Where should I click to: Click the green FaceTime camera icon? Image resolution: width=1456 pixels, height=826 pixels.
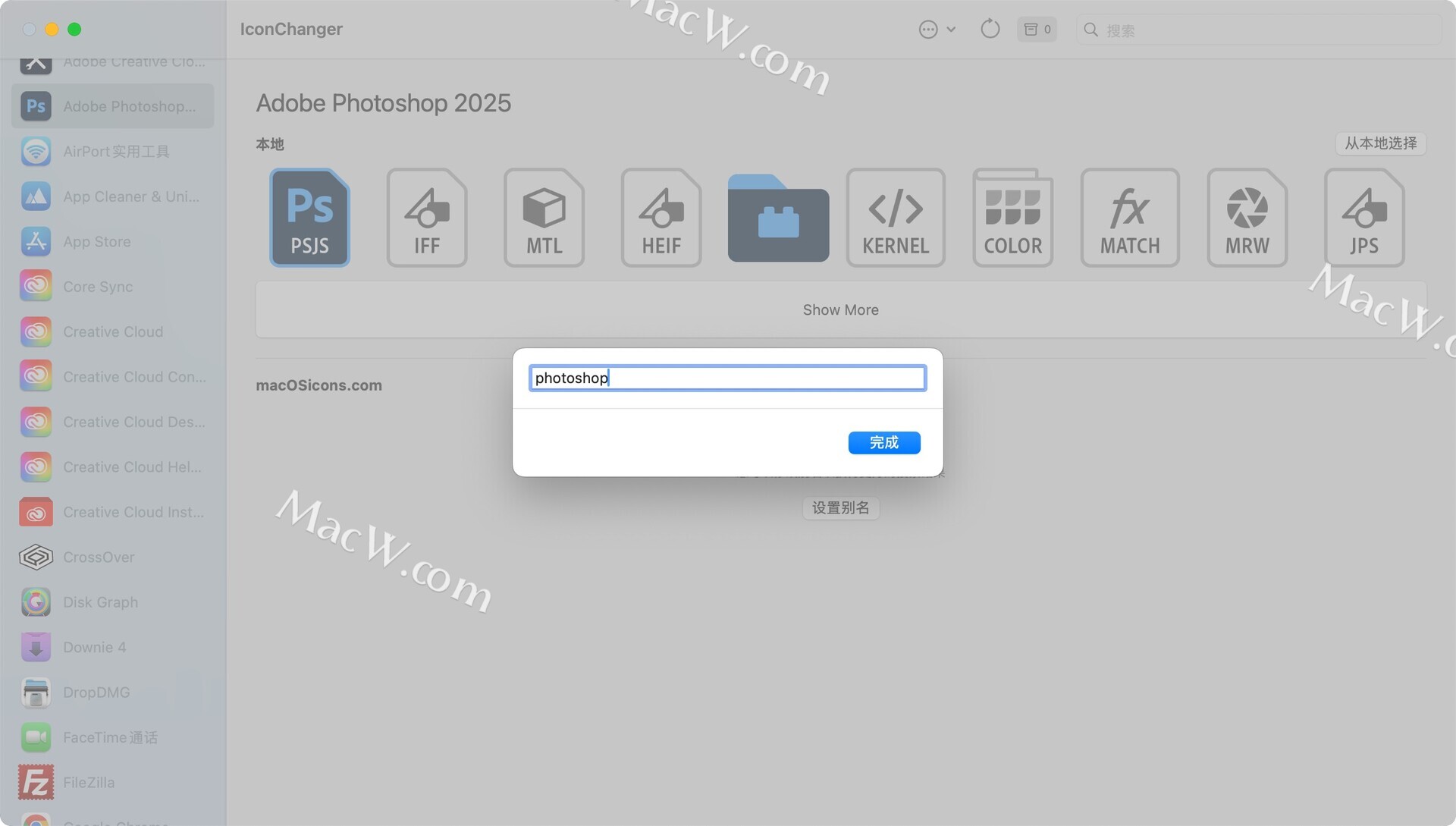36,737
